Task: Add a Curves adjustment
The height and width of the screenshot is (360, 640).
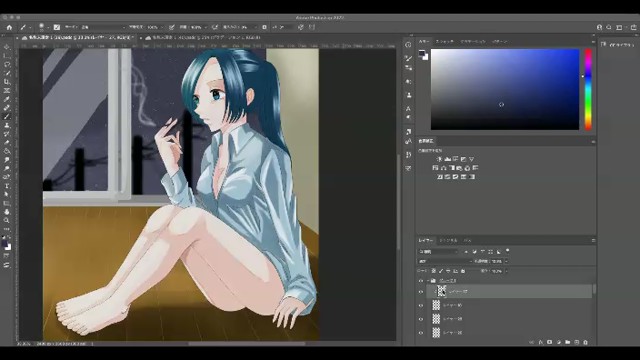Action: pos(456,159)
